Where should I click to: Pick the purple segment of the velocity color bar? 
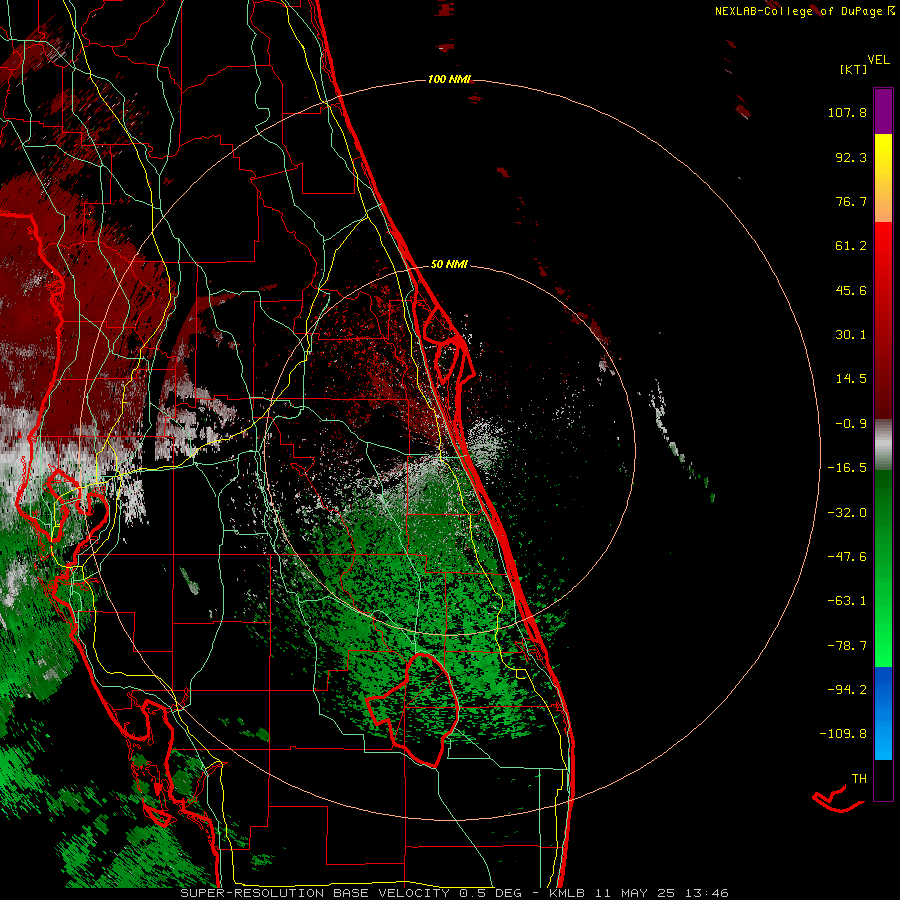point(883,111)
